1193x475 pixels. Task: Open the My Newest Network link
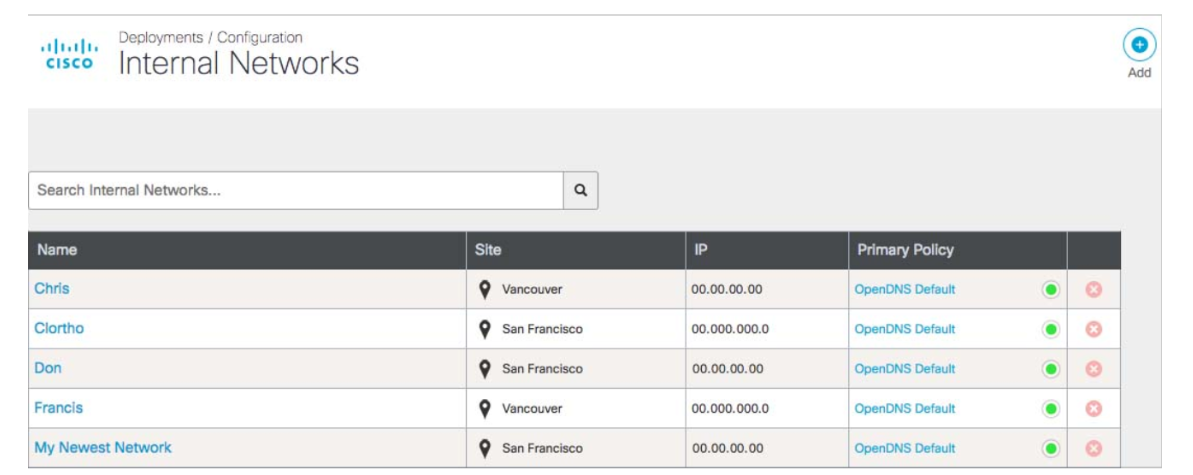(103, 448)
